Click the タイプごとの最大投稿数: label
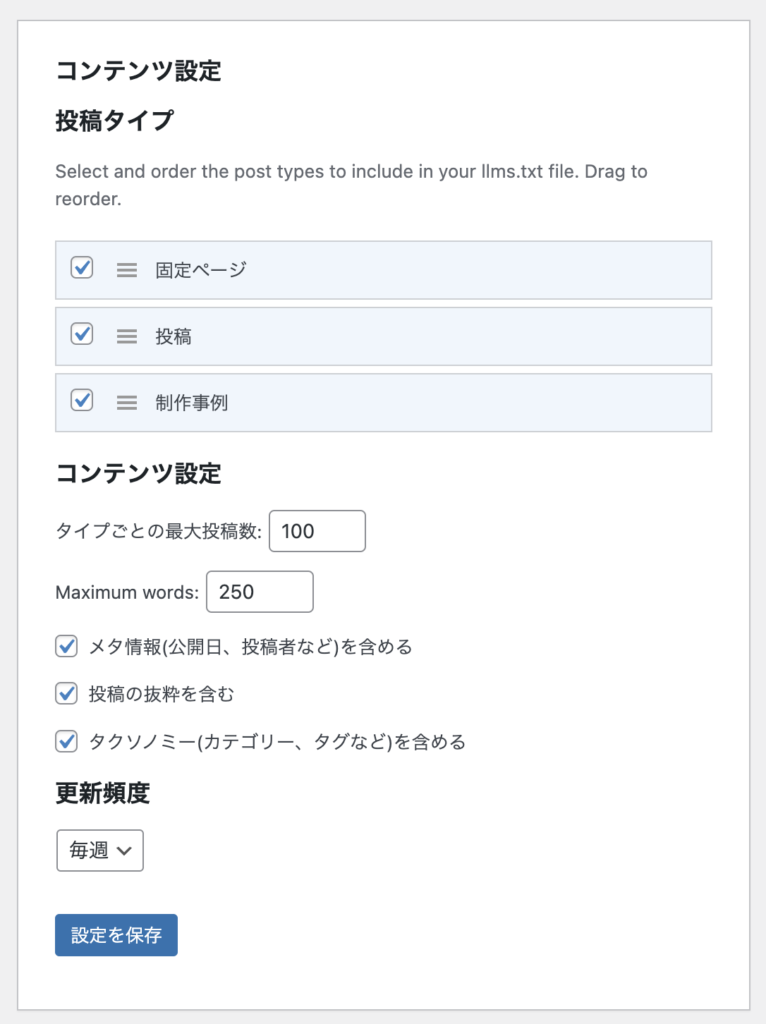The image size is (766, 1024). click(159, 531)
